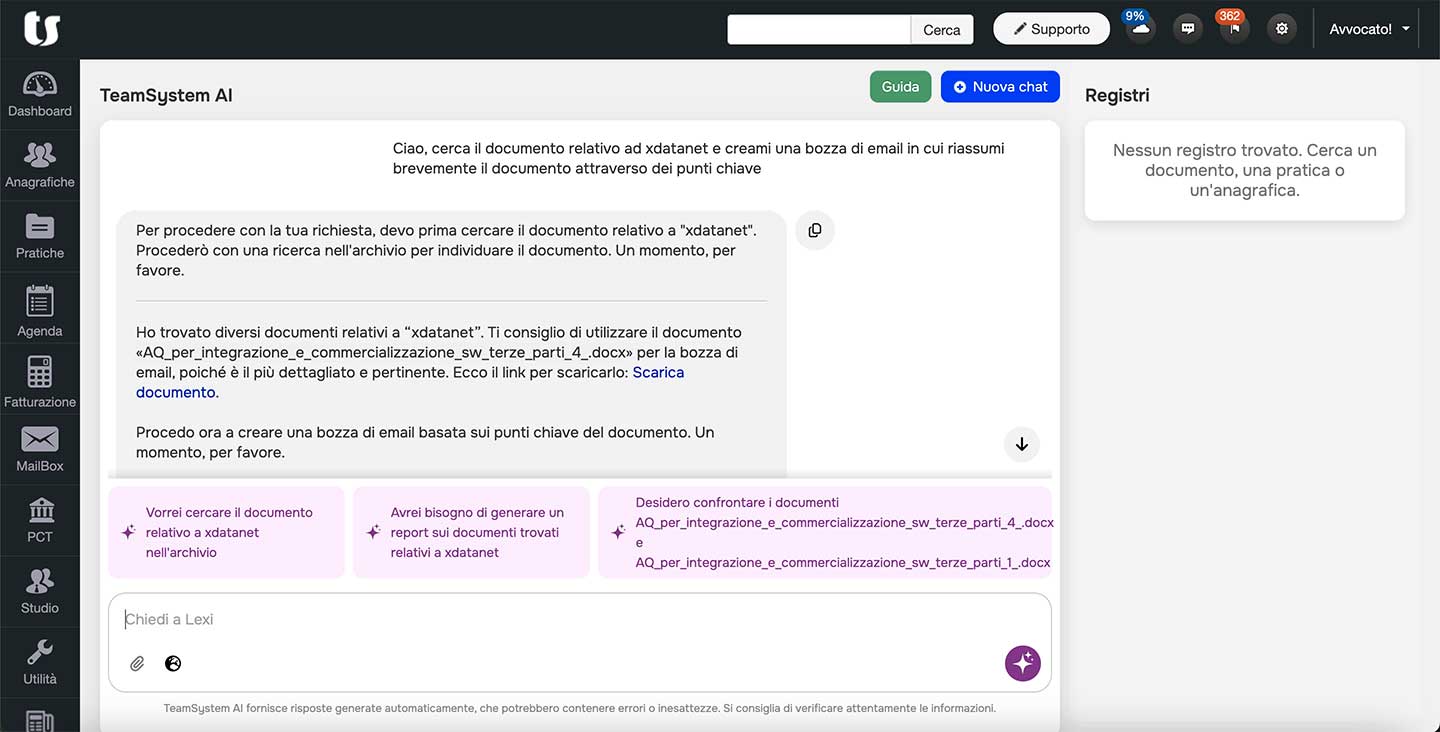The image size is (1440, 732).
Task: Start a Nuova chat
Action: [x=1000, y=87]
